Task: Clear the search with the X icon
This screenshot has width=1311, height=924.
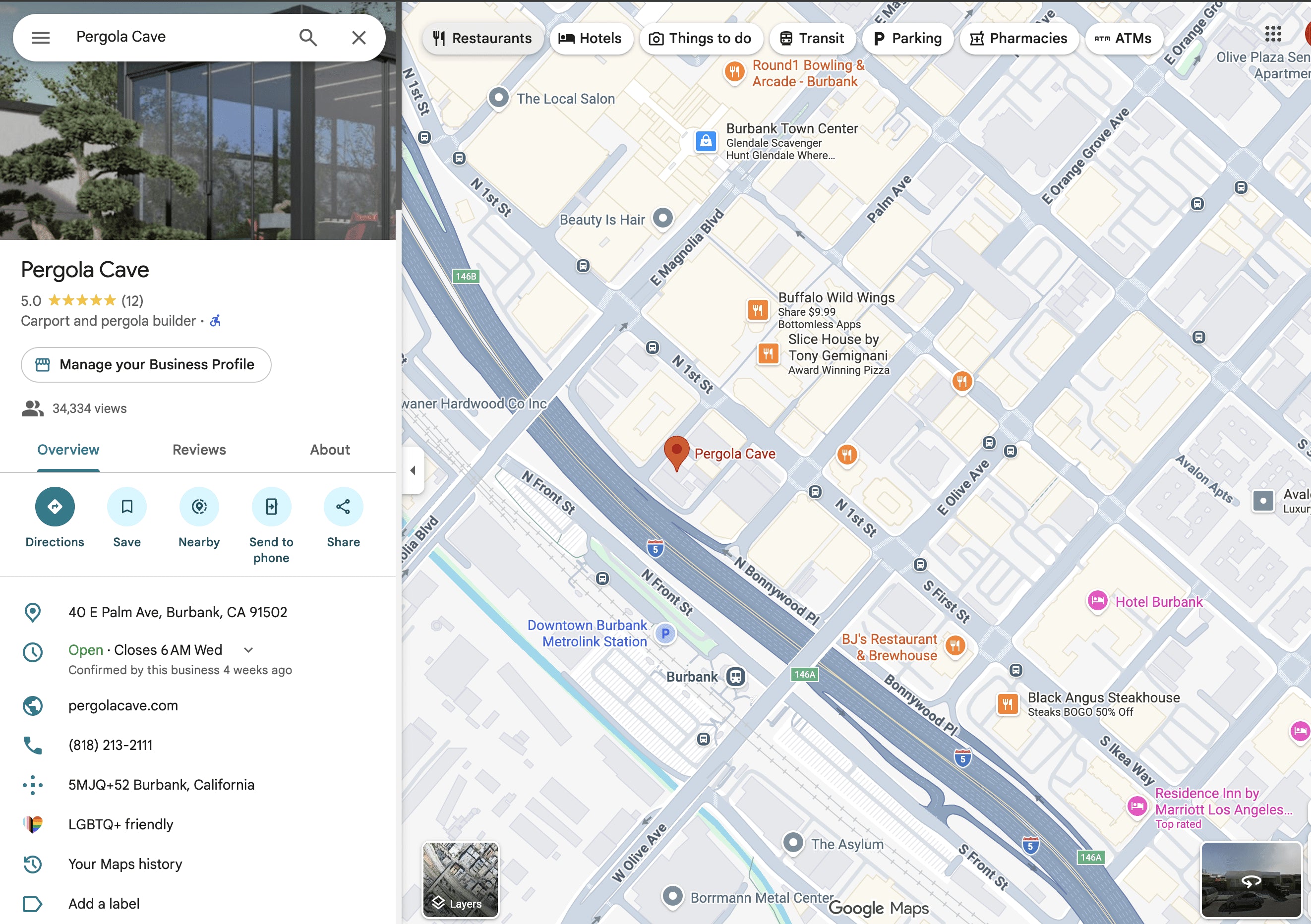Action: [x=358, y=38]
